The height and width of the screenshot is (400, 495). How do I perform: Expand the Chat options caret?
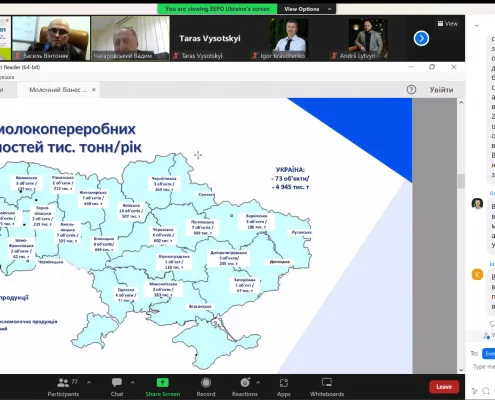(133, 382)
